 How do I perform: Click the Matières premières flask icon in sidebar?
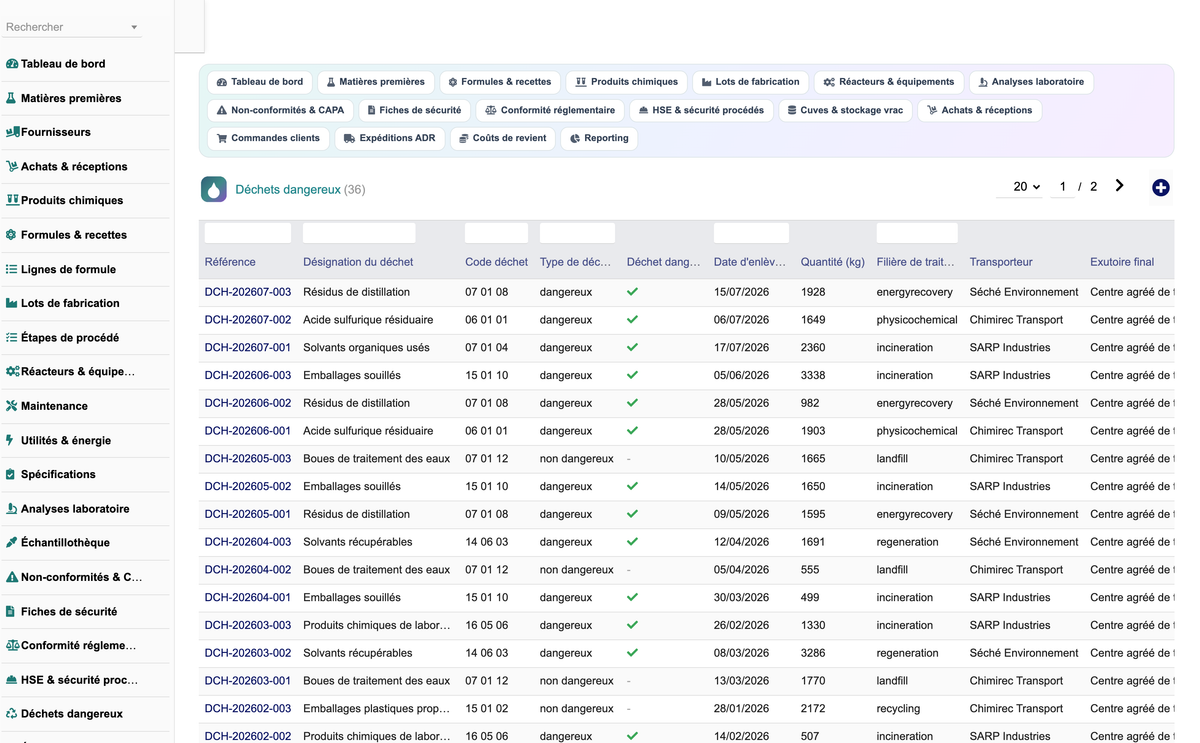point(12,98)
